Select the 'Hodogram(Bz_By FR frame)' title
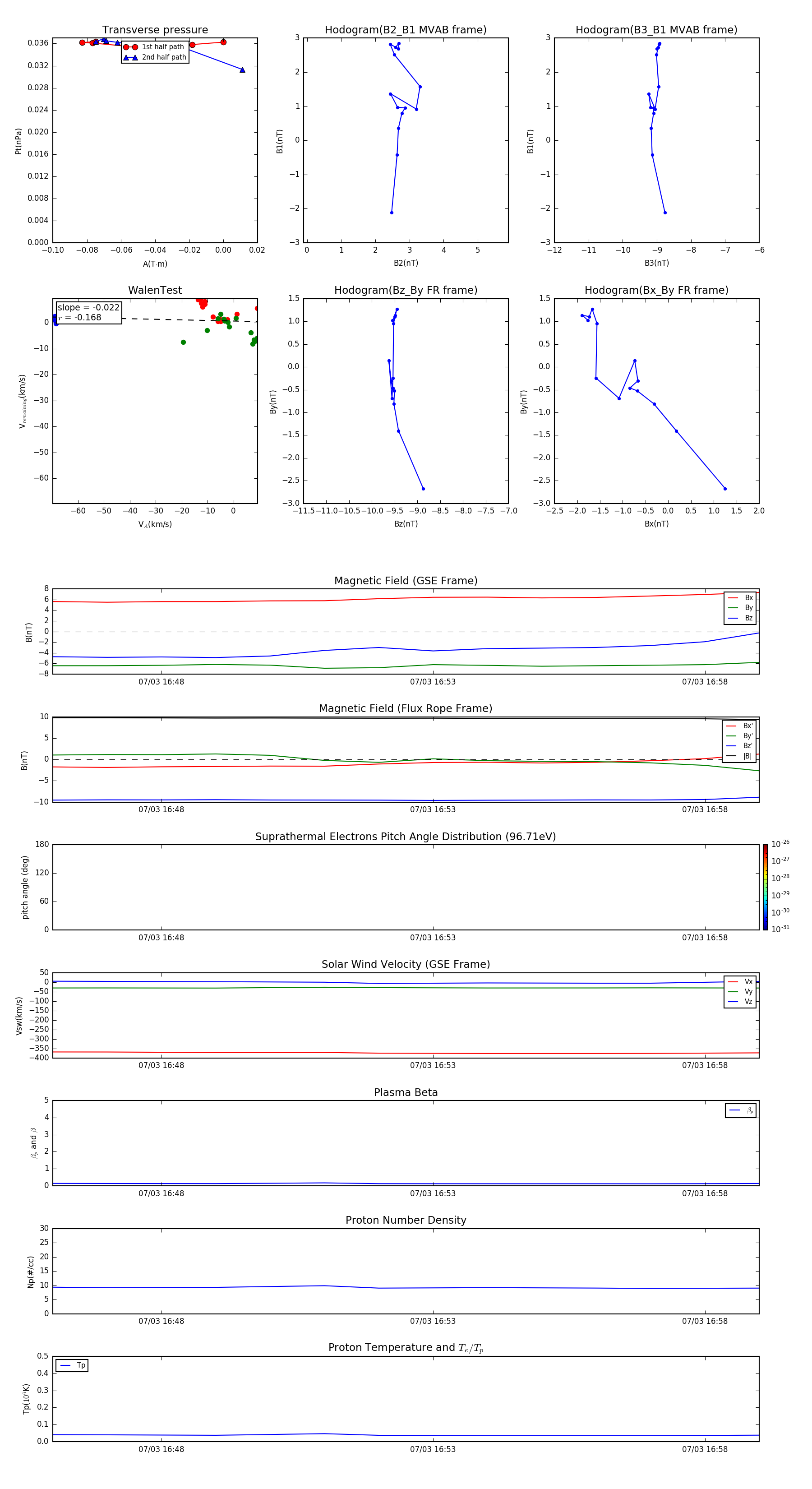 [406, 290]
